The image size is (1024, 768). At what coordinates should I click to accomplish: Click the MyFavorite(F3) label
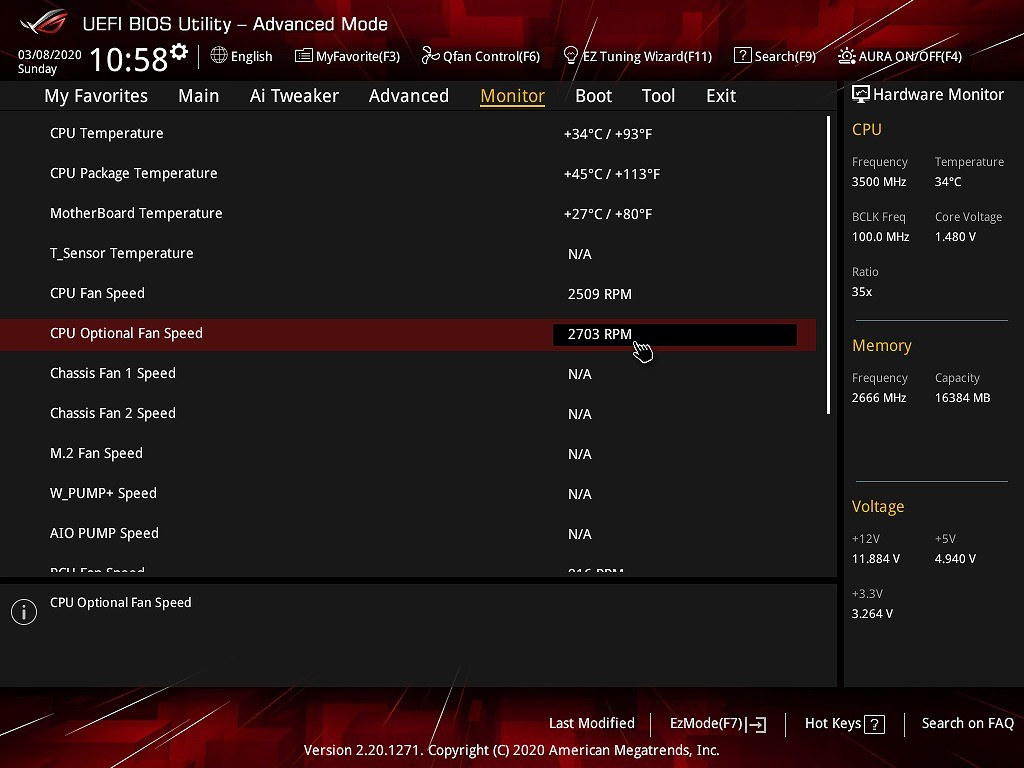[x=358, y=56]
